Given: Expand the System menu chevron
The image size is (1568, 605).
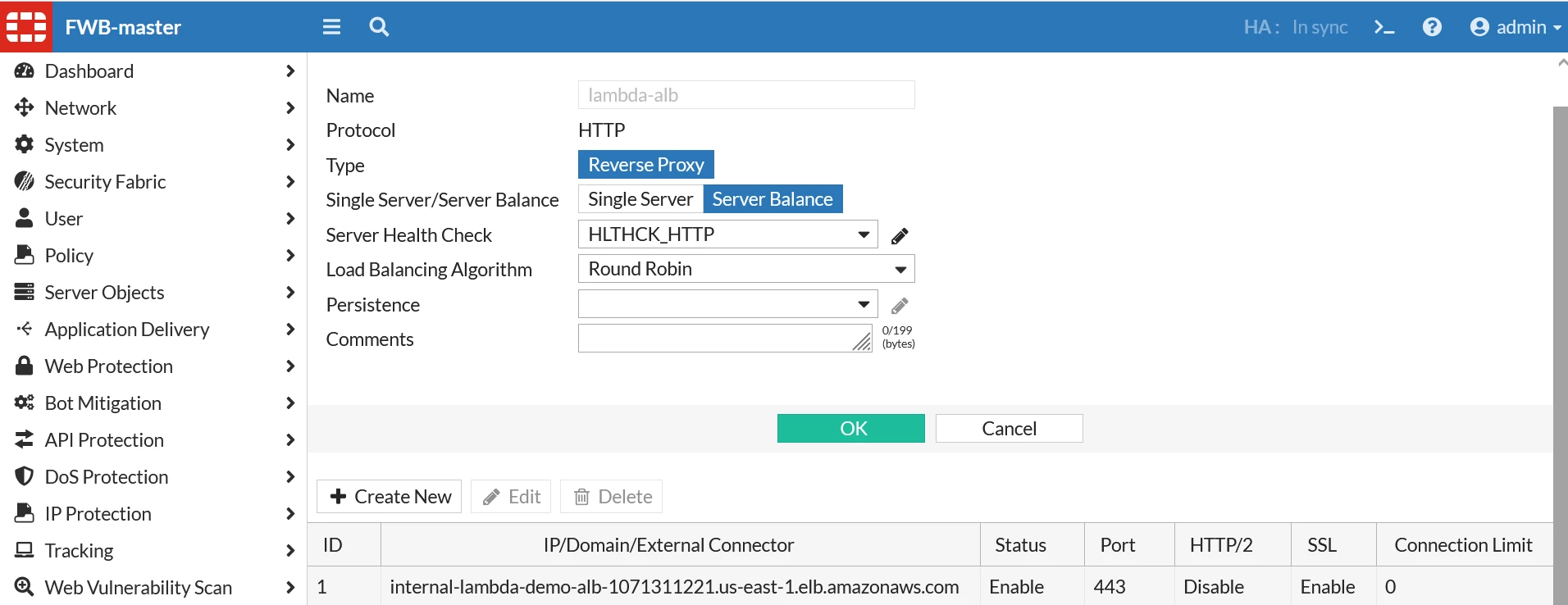Looking at the screenshot, I should click(289, 144).
